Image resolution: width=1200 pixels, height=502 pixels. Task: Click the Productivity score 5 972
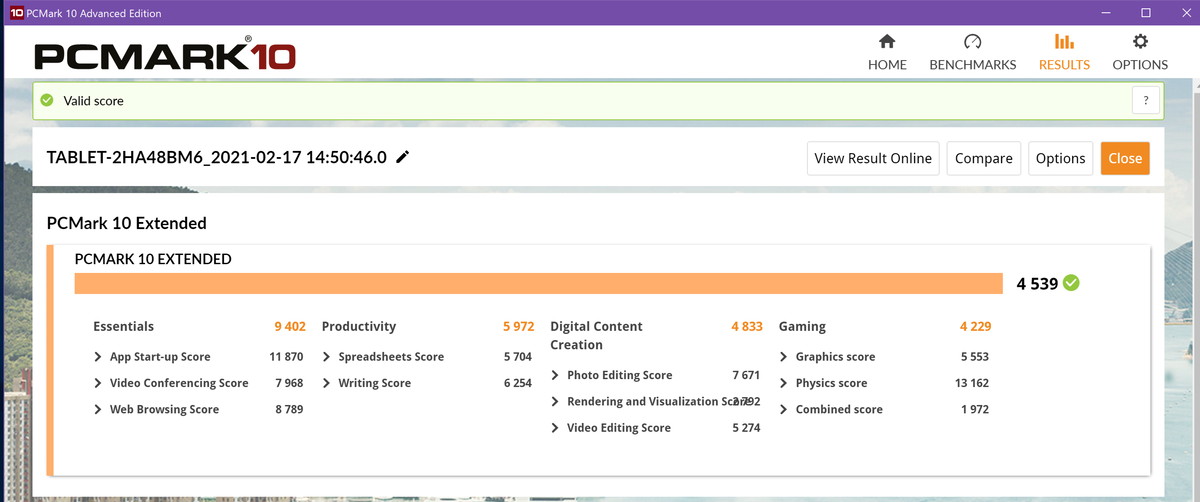519,326
